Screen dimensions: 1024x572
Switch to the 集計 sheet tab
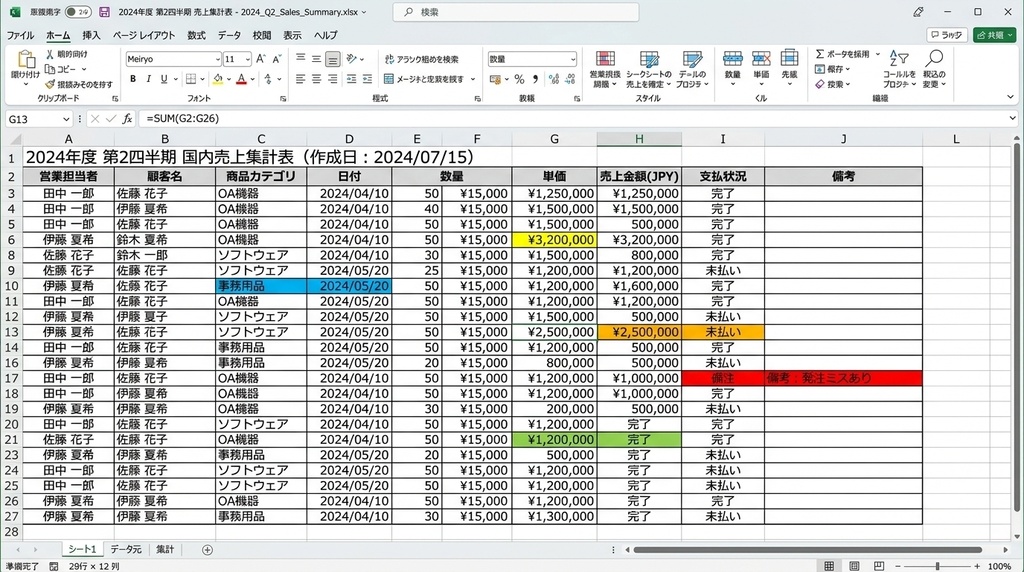point(165,550)
